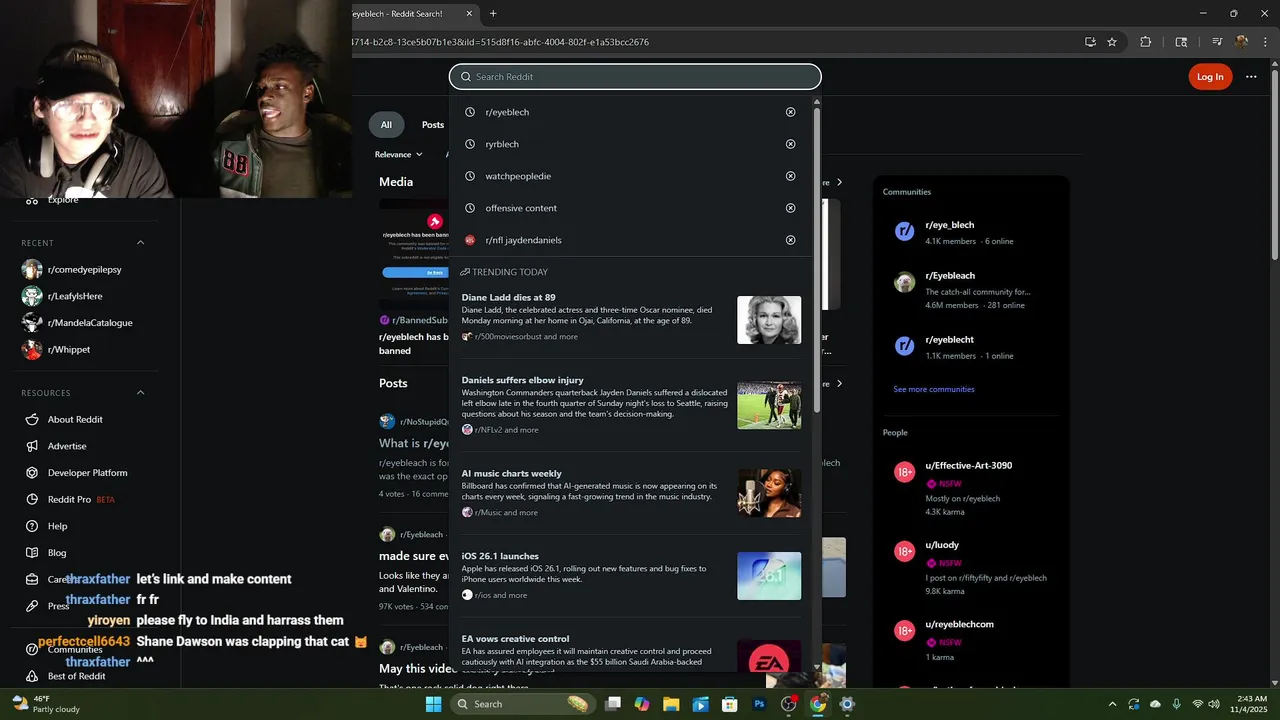Image resolution: width=1280 pixels, height=720 pixels.
Task: Select the Posts search filter tab
Action: 433,125
